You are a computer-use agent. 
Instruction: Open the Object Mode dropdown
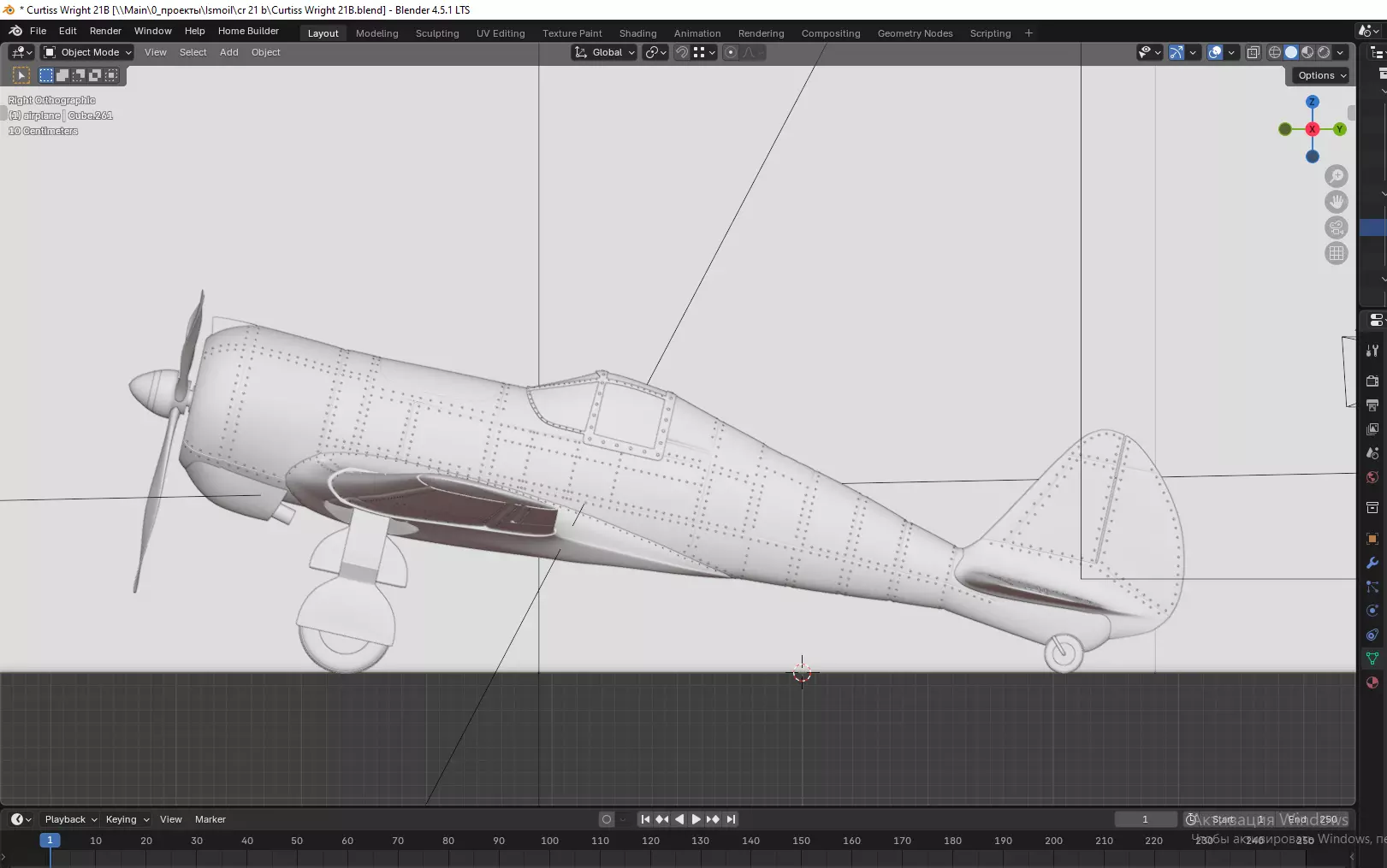click(87, 52)
